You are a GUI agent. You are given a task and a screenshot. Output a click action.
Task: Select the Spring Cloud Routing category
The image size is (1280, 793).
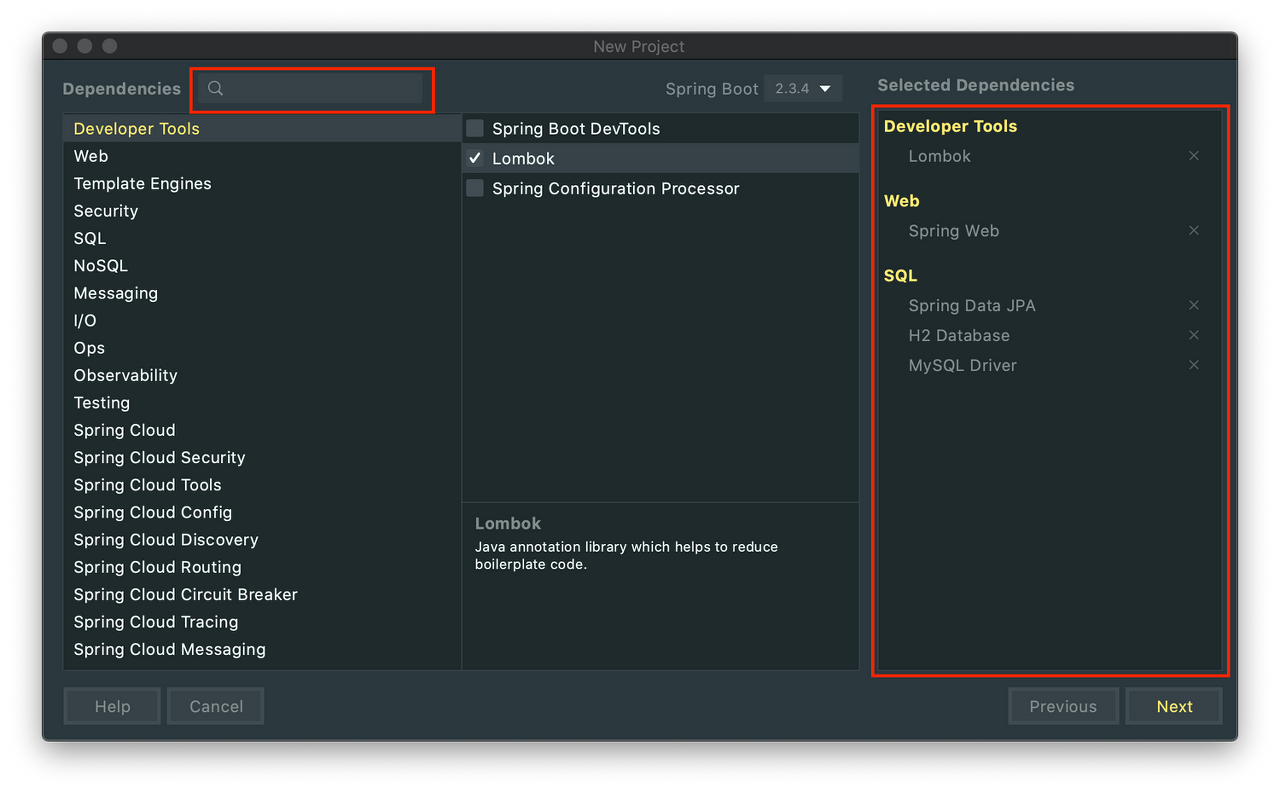[262, 567]
